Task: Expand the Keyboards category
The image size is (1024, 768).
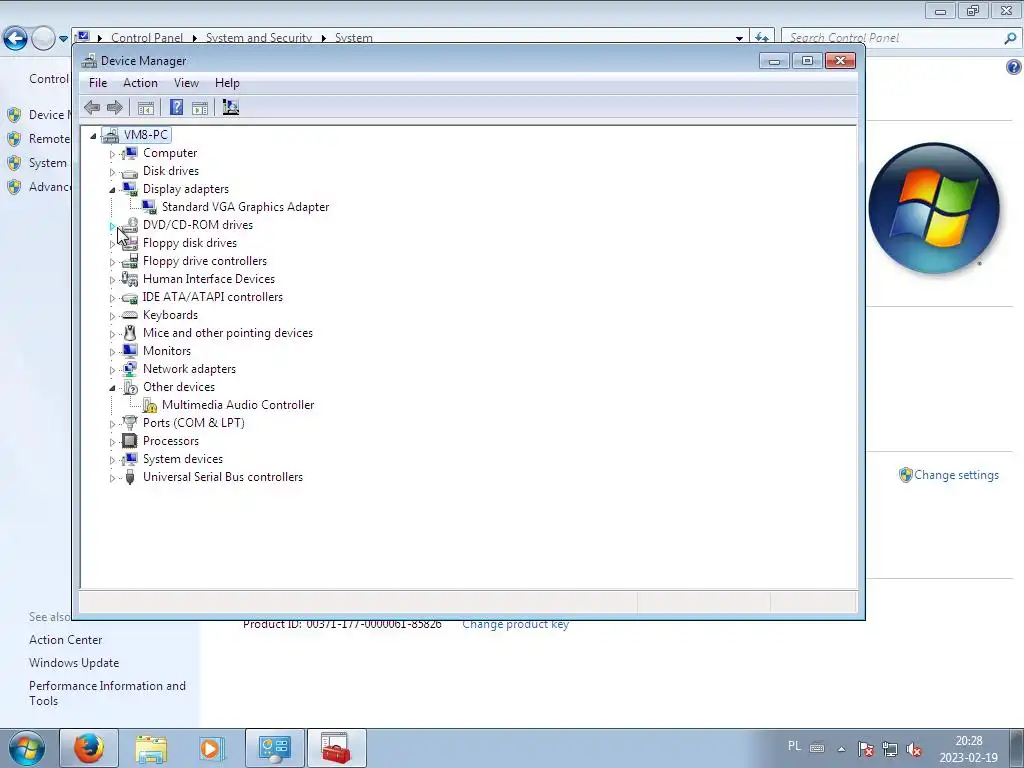Action: pyautogui.click(x=112, y=316)
